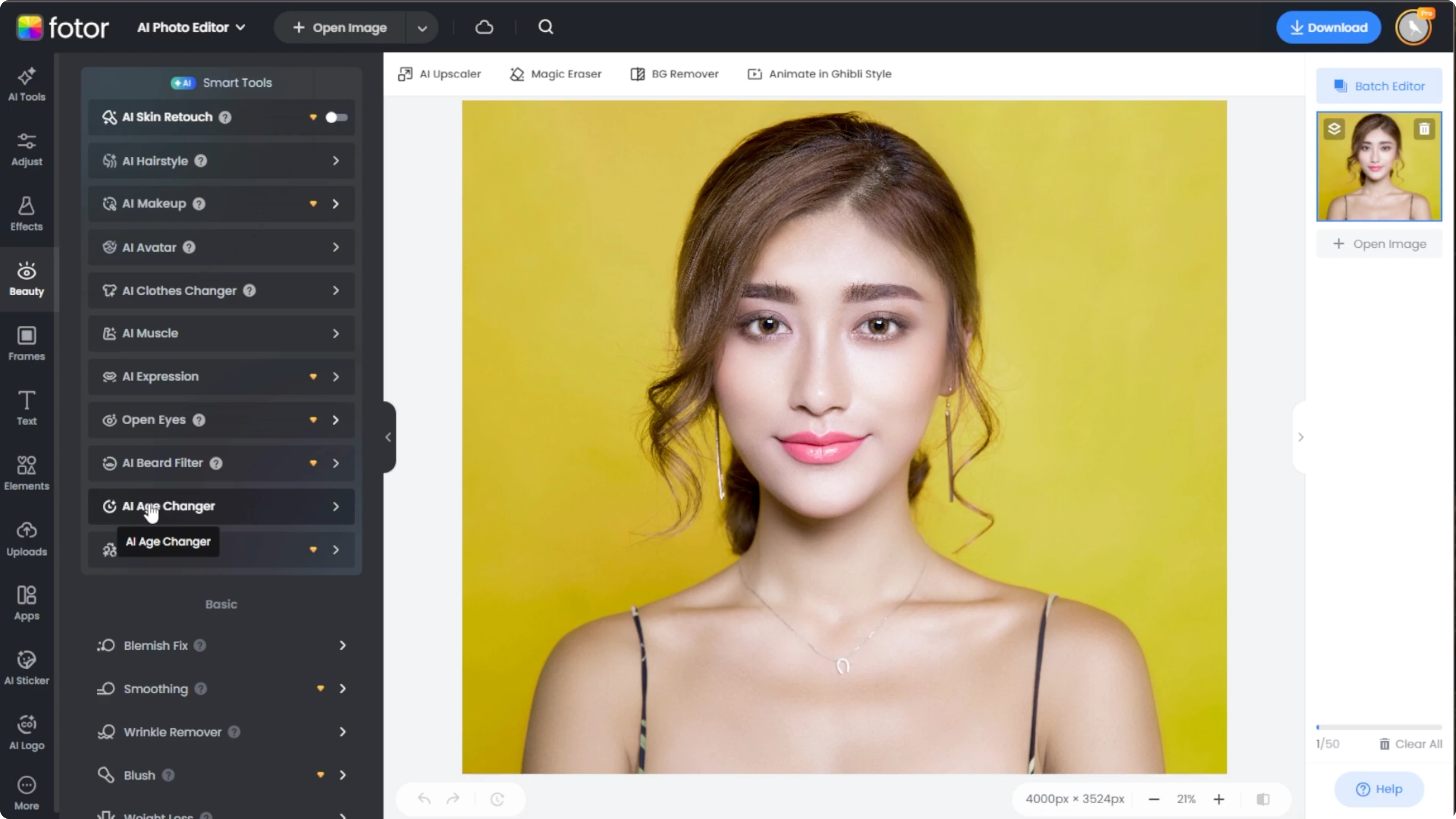Toggle the AI Skin Retouch switch
Viewport: 1456px width, 819px height.
click(336, 117)
